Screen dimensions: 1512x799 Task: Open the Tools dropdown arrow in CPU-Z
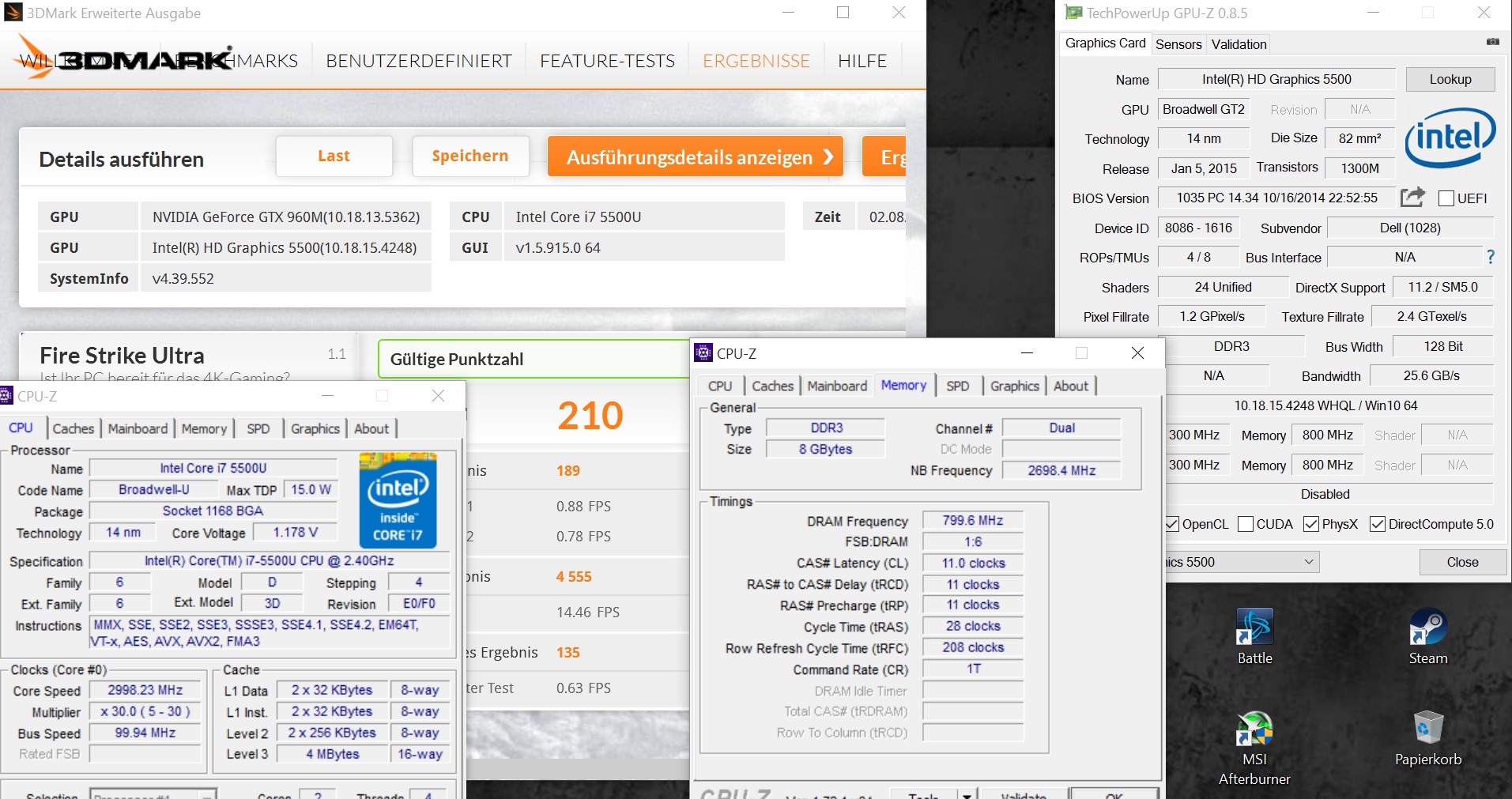point(967,793)
